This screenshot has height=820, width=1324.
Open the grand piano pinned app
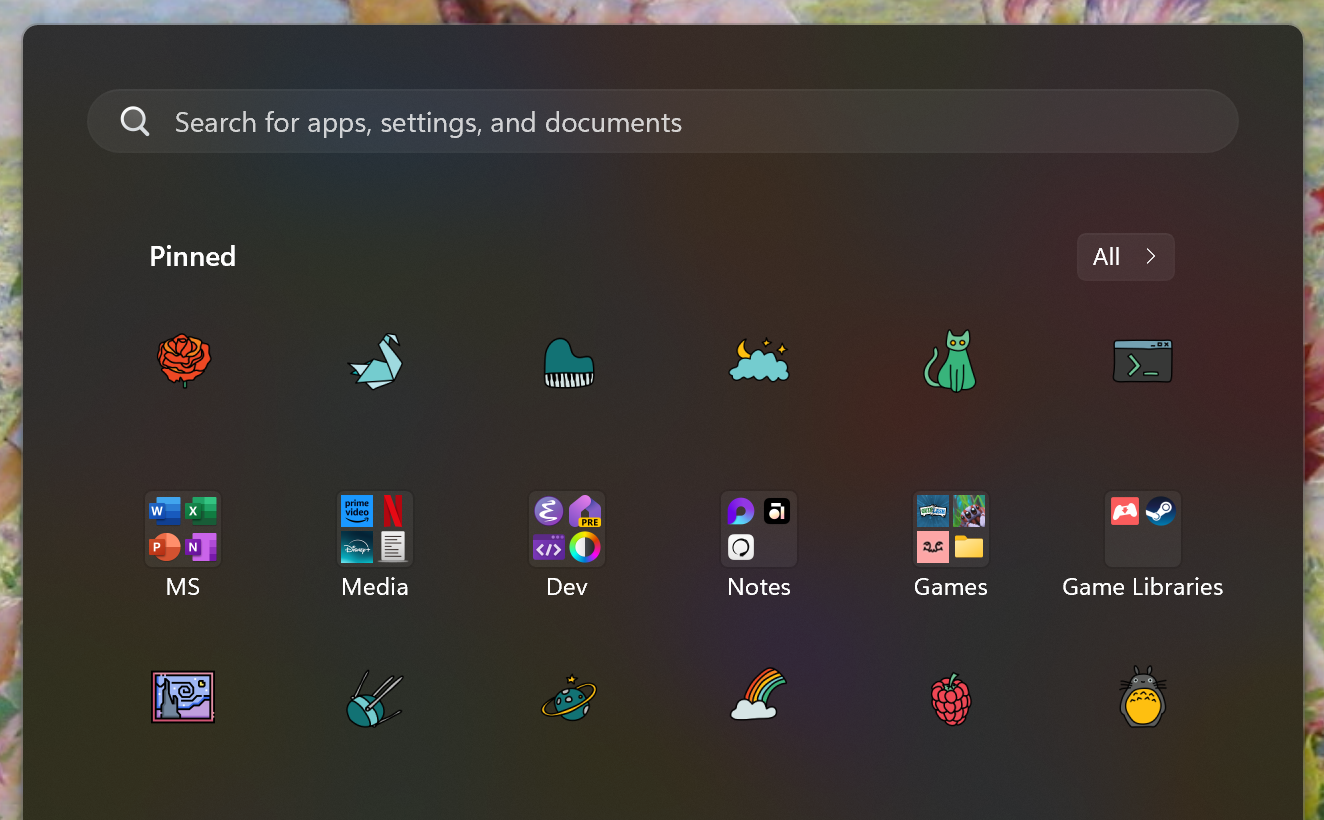(x=568, y=361)
